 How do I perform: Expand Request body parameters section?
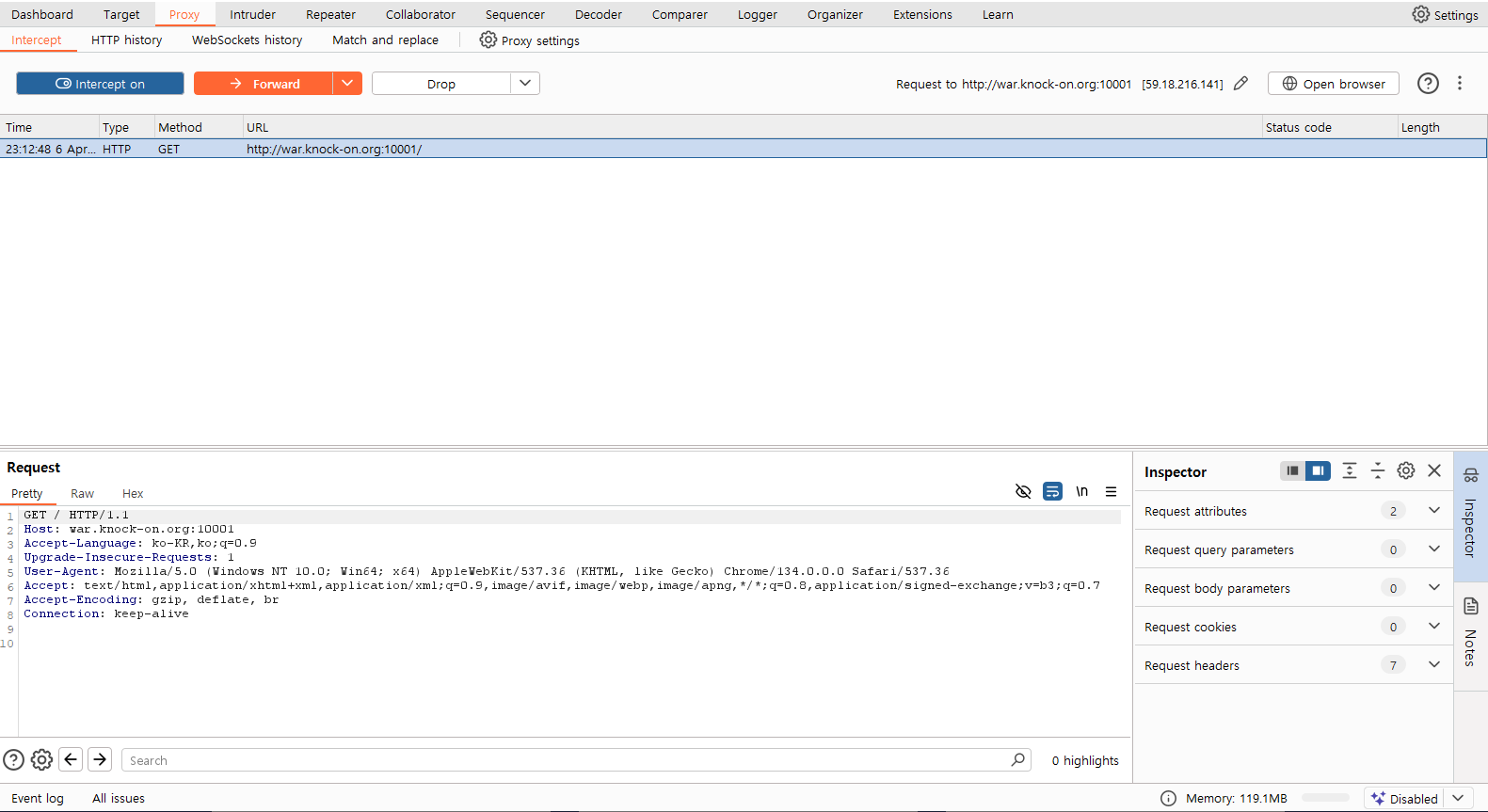point(1433,587)
